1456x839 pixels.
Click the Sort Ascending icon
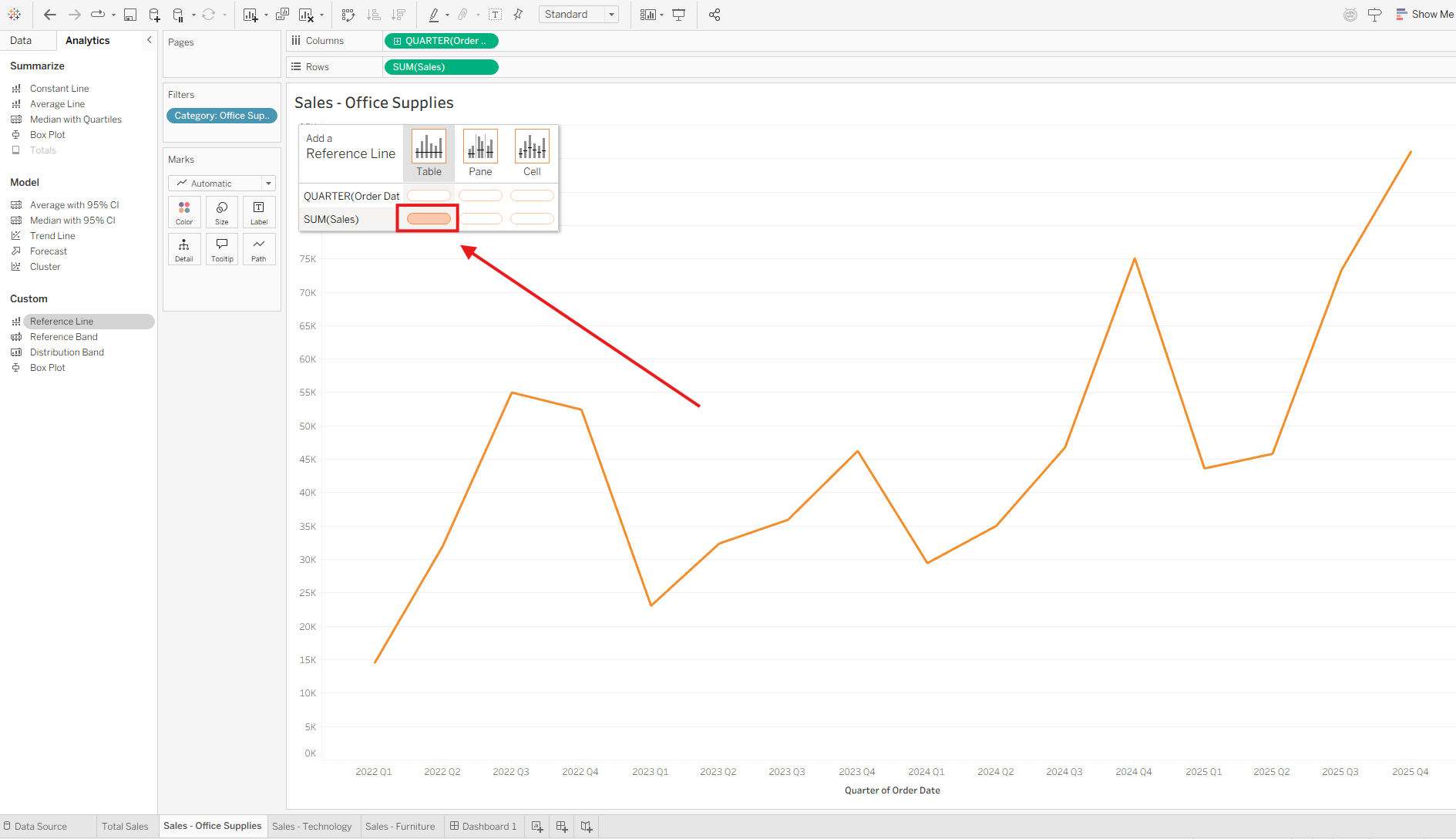point(374,15)
